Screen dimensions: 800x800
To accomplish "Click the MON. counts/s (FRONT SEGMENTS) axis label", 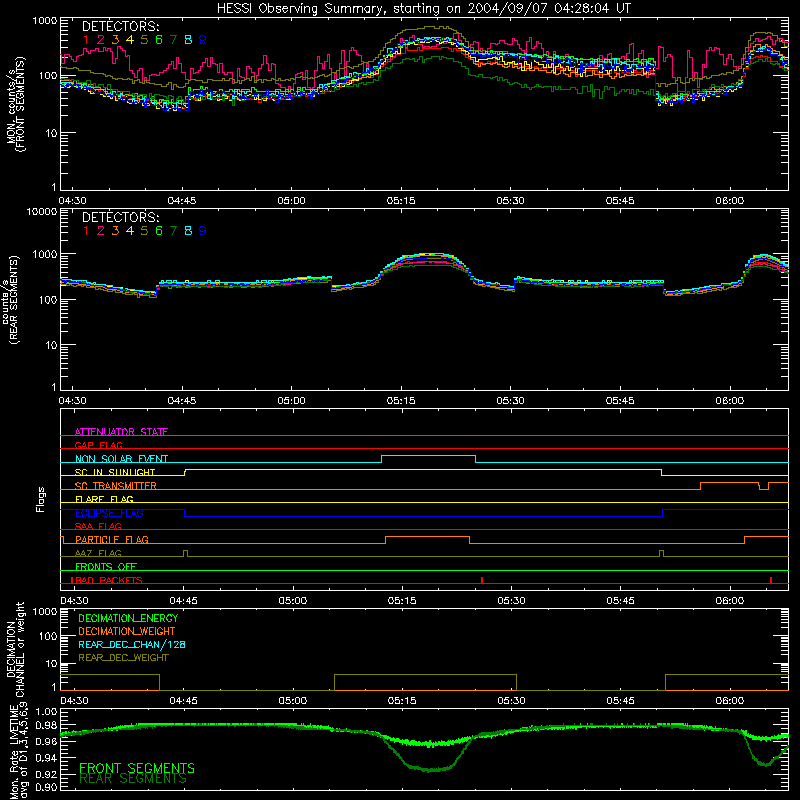I will click(15, 104).
